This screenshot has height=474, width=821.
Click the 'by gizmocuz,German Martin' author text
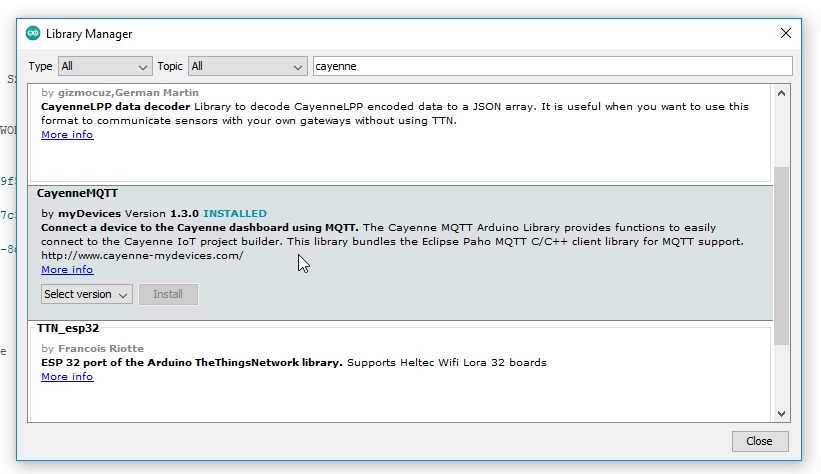point(120,93)
